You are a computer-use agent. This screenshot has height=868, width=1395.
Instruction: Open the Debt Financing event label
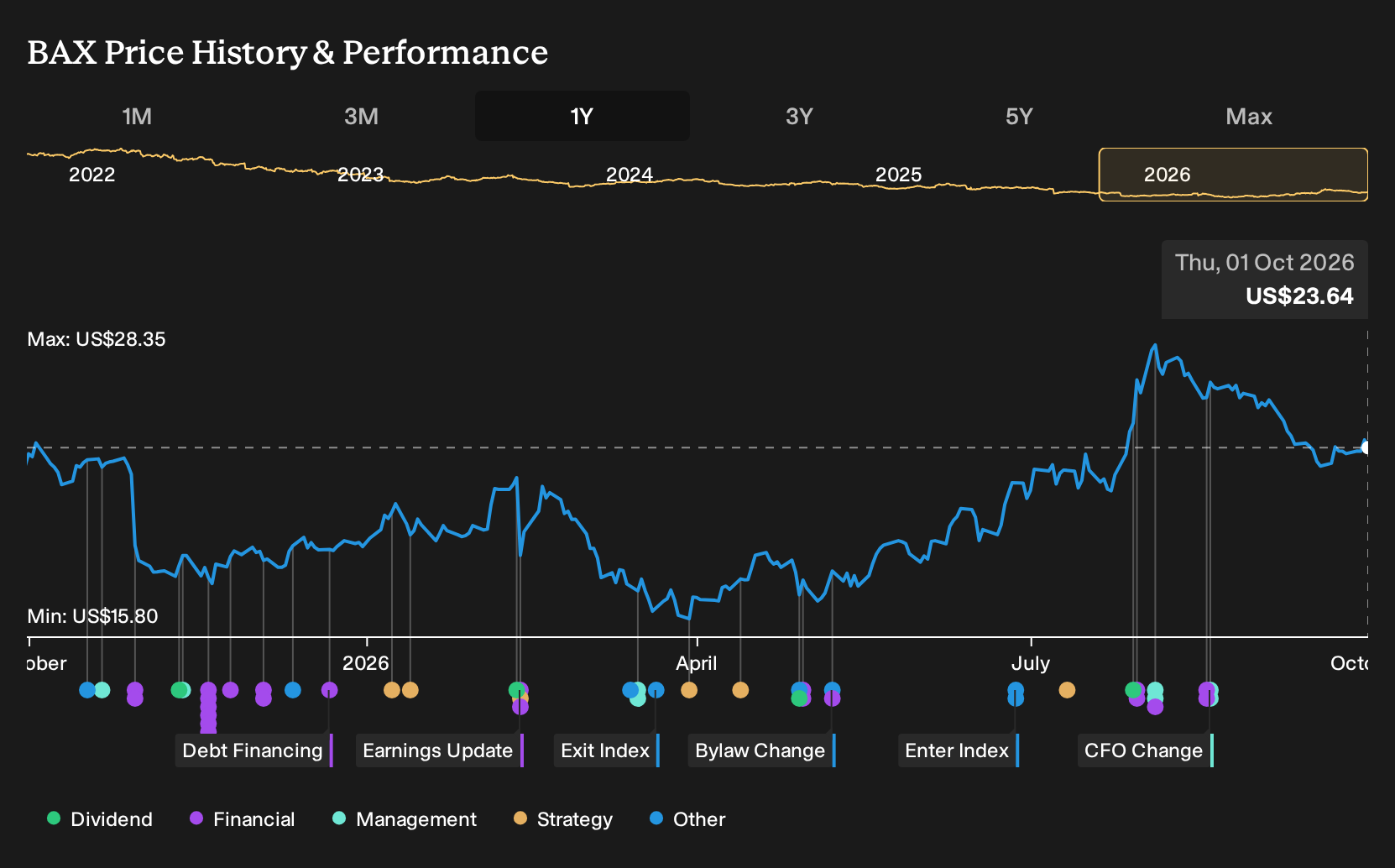pos(254,750)
